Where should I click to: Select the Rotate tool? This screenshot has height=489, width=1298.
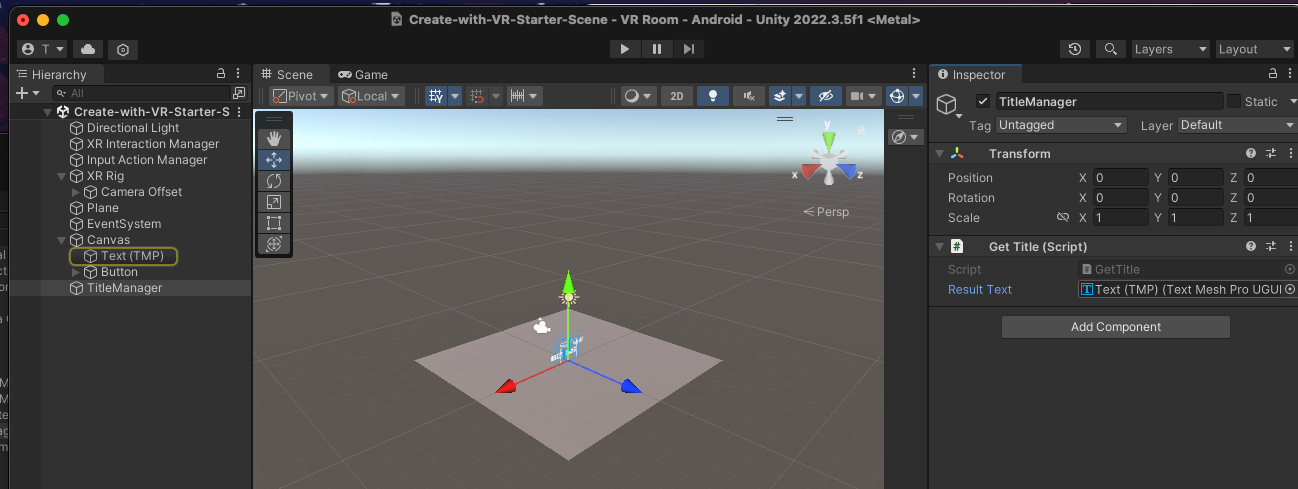(274, 181)
